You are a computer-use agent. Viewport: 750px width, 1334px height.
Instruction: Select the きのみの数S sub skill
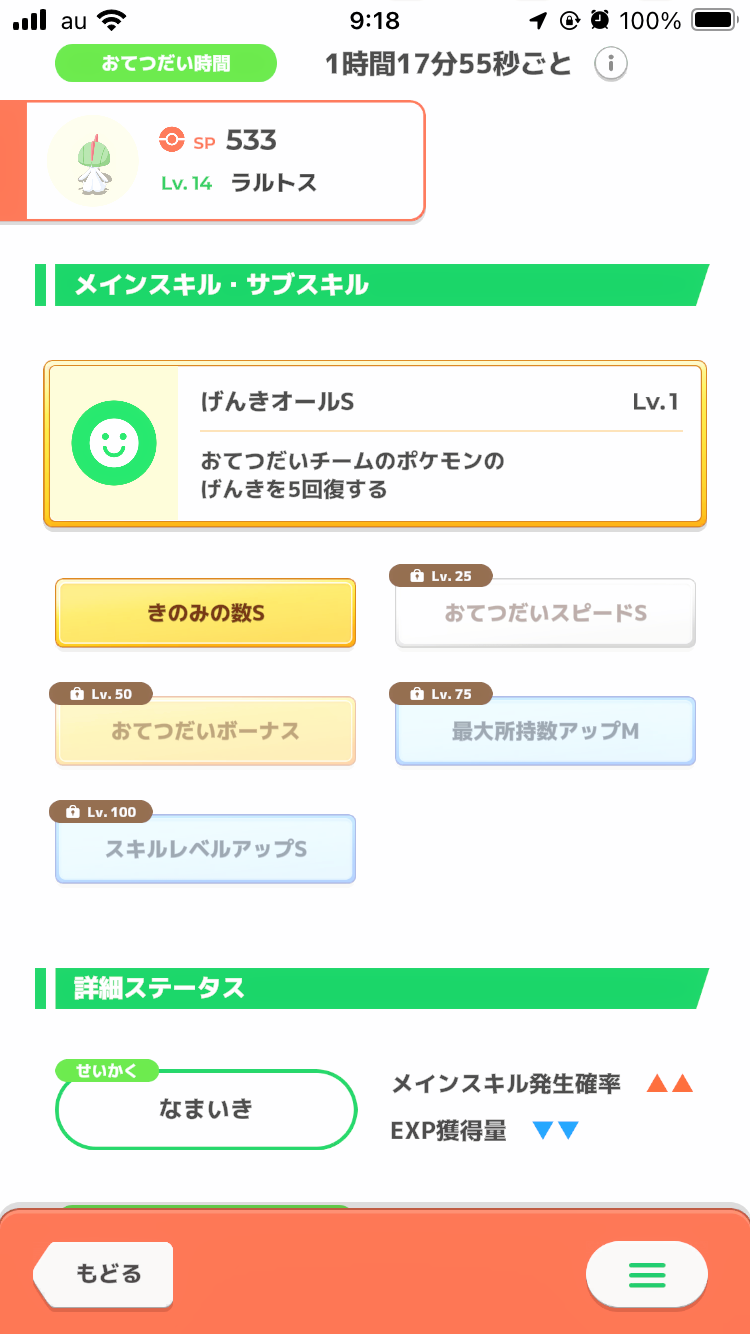(x=205, y=613)
